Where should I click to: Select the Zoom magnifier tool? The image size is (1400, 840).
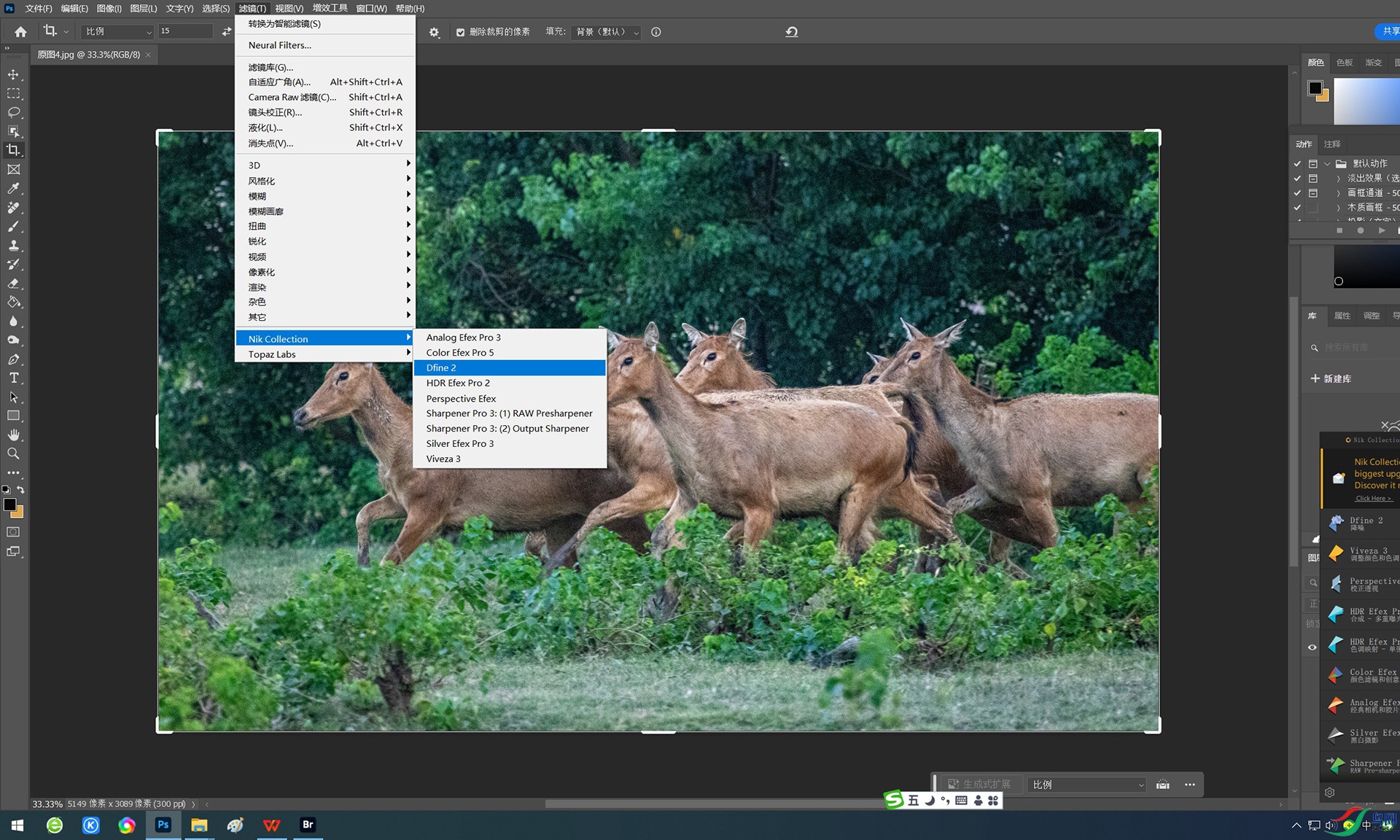click(x=13, y=454)
